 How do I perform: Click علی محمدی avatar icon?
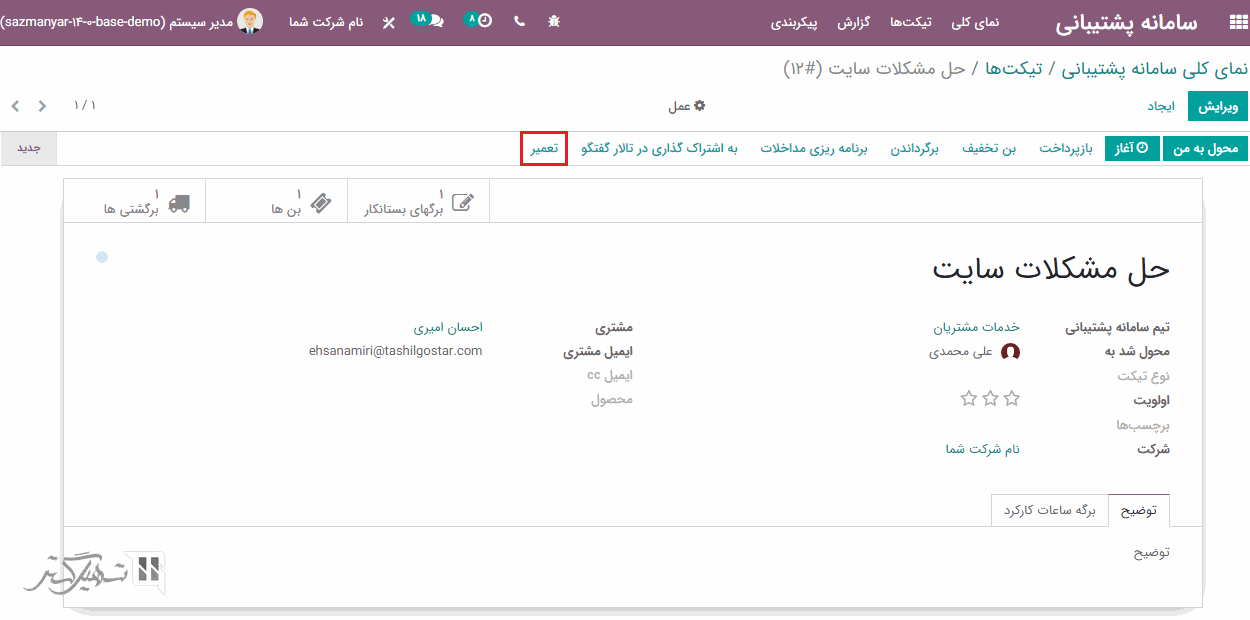click(1010, 352)
